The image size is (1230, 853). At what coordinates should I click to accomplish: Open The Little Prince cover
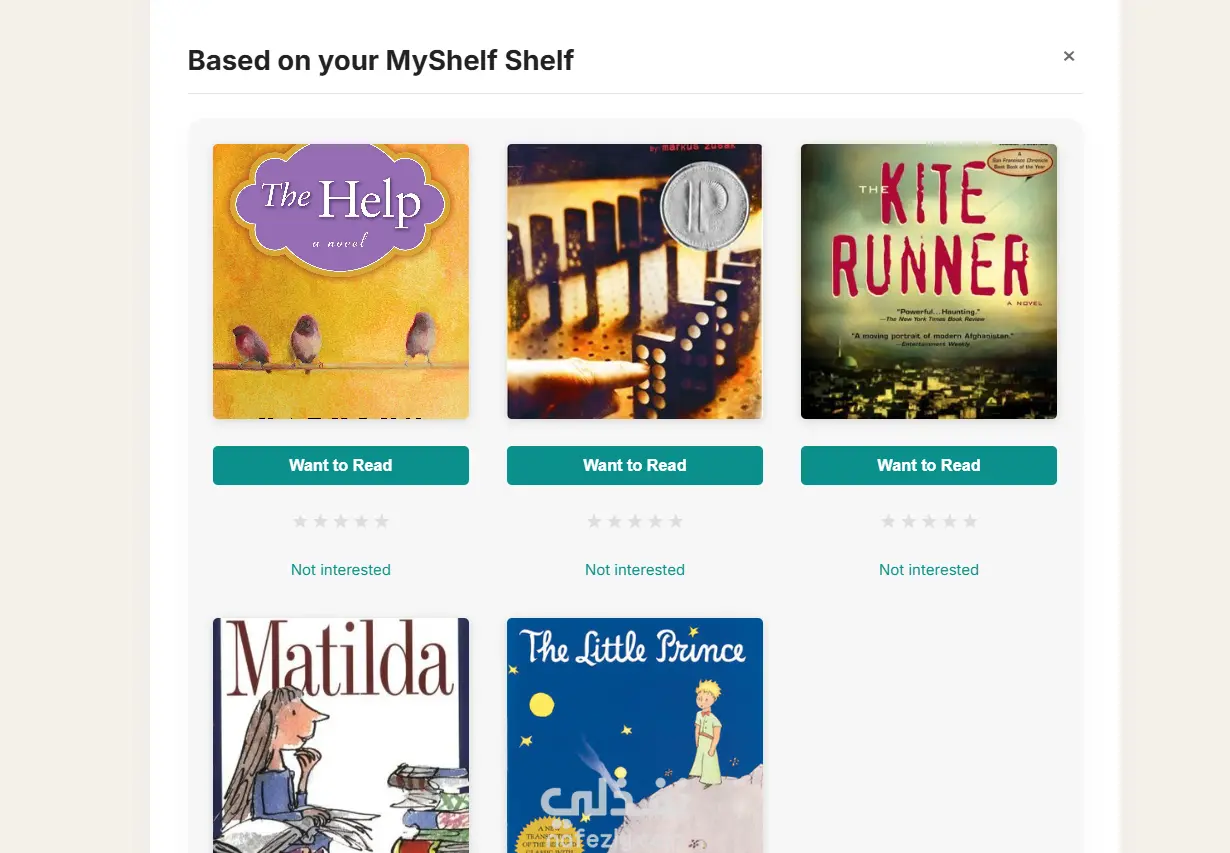point(634,735)
